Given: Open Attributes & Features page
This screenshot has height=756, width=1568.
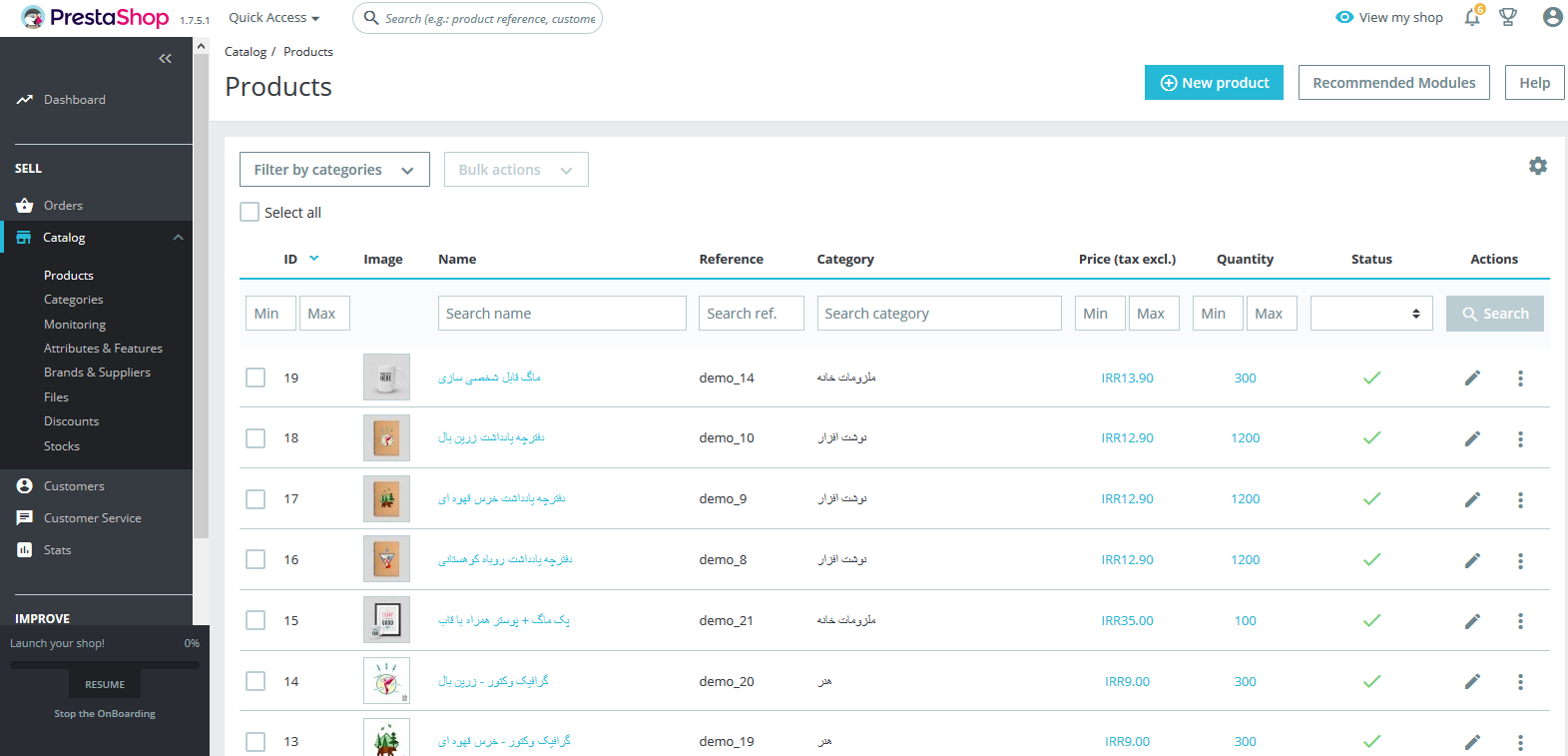Looking at the screenshot, I should pyautogui.click(x=103, y=349).
